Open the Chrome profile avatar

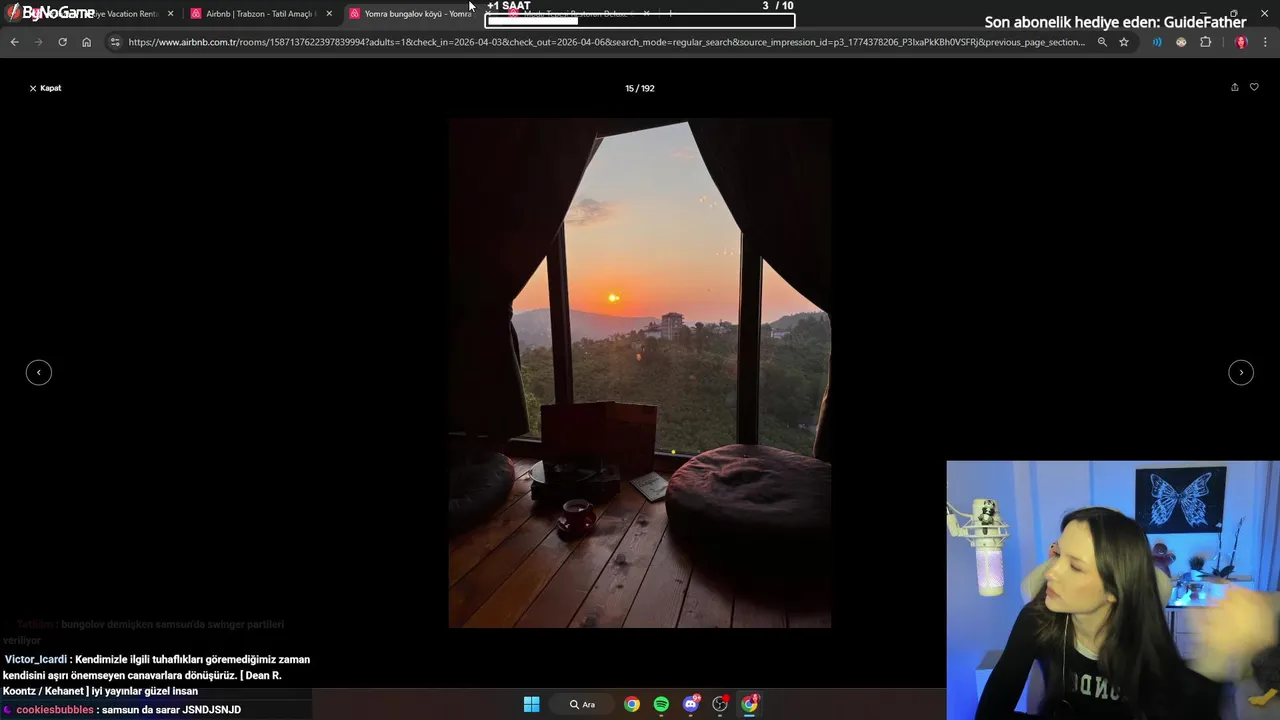pos(1241,42)
